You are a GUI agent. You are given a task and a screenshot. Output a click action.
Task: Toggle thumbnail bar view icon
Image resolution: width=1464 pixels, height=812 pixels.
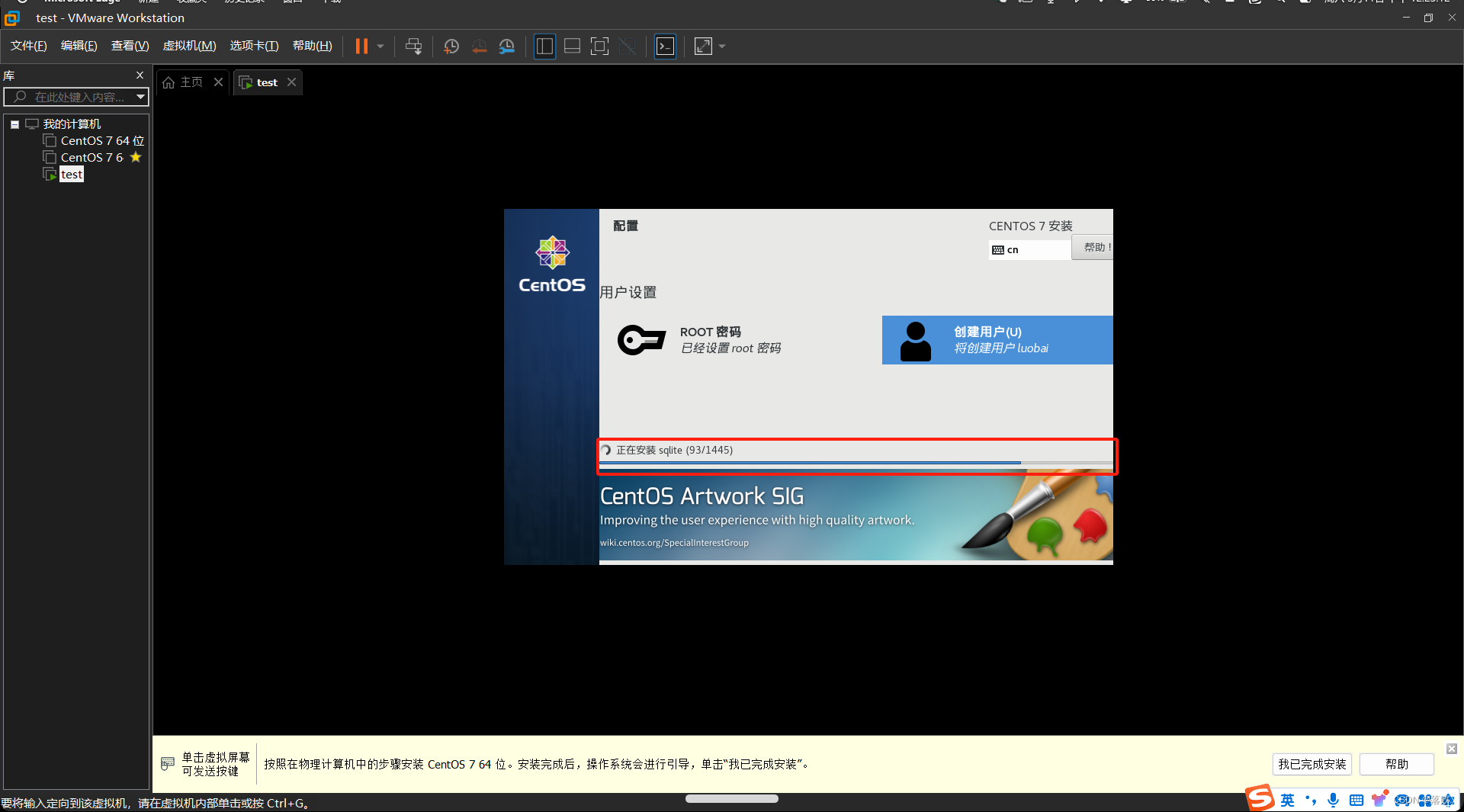pos(572,47)
